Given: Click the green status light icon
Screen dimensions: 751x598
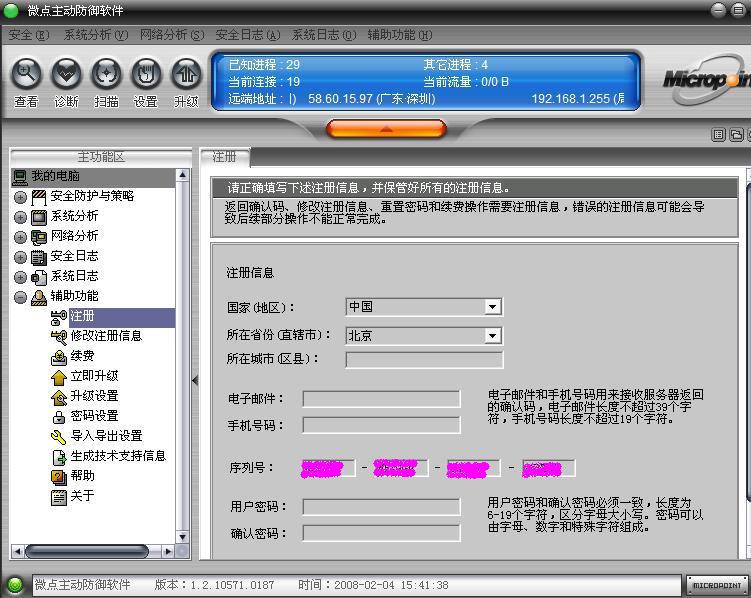Looking at the screenshot, I should tap(15, 585).
